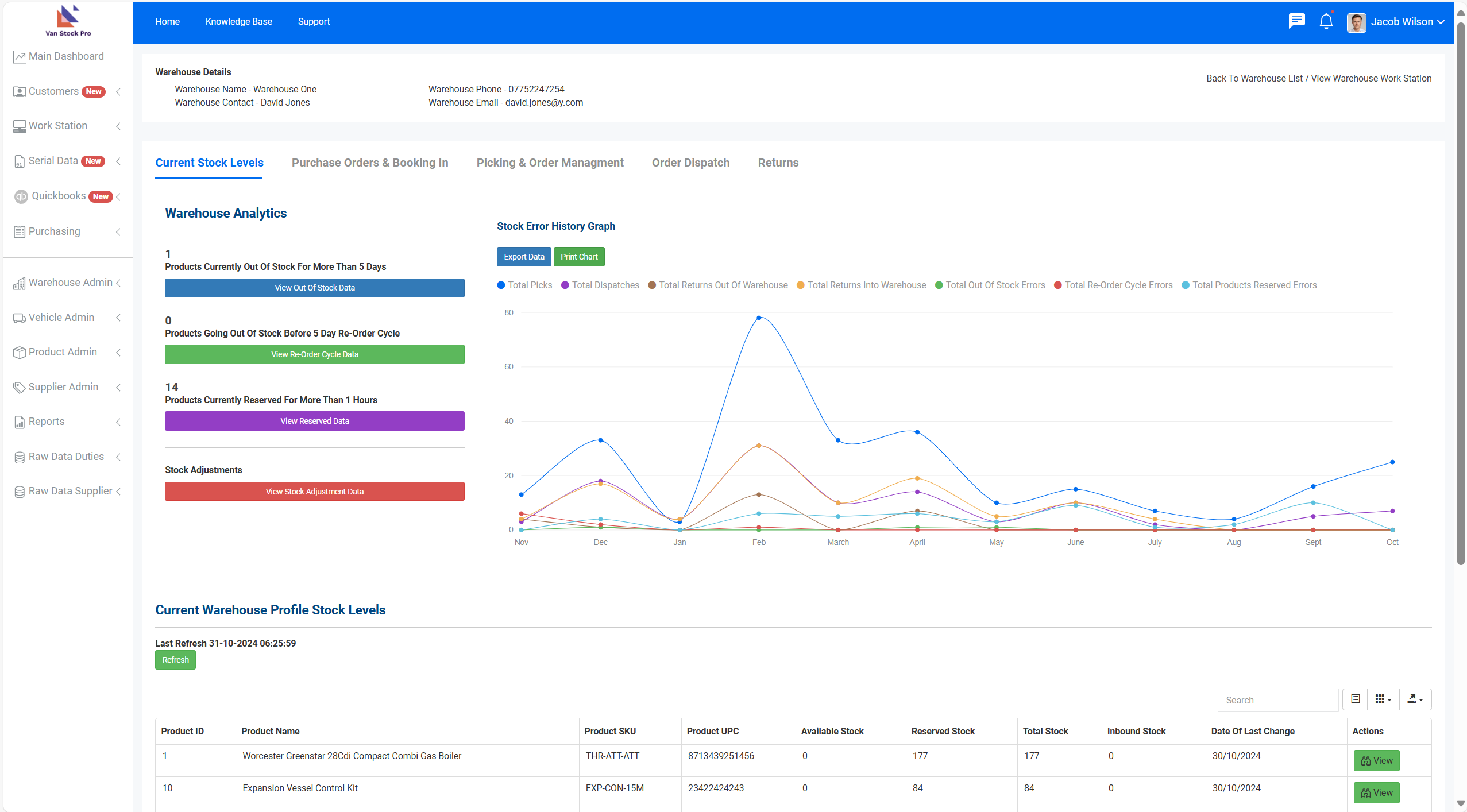Open the table export dropdown
The height and width of the screenshot is (812, 1467).
coord(1415,699)
